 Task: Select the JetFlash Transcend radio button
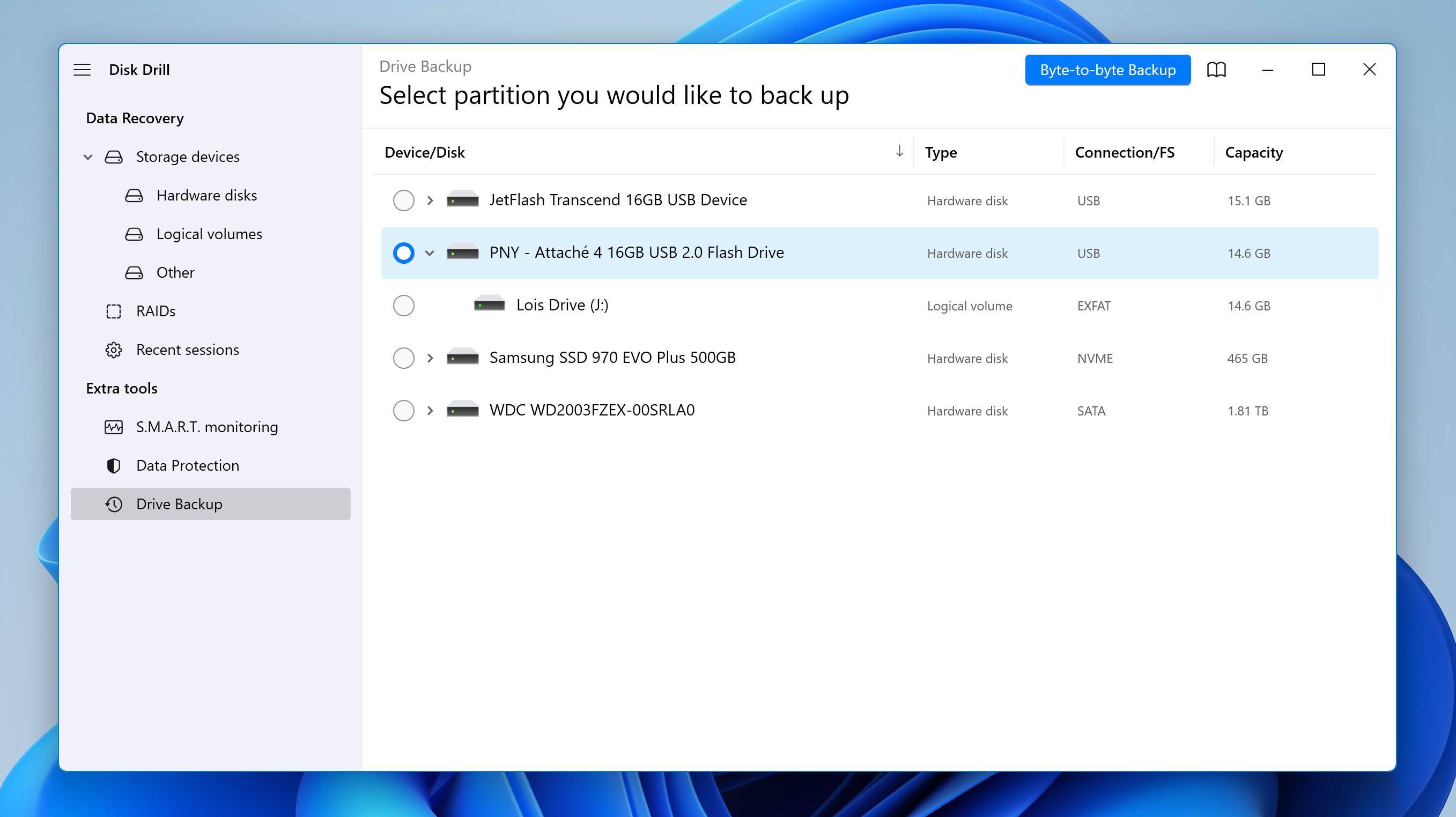point(403,200)
